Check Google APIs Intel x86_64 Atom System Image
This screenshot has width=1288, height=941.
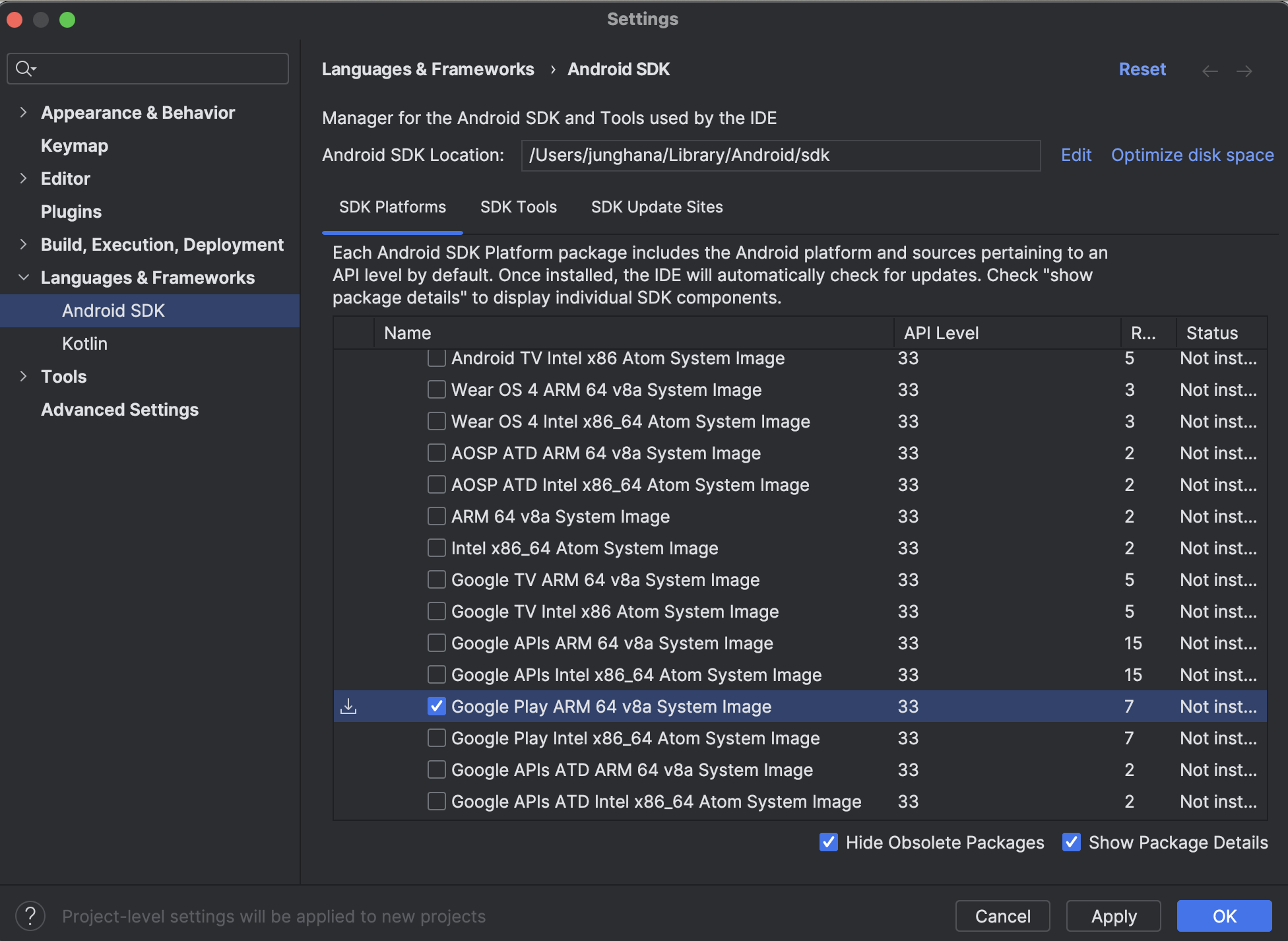pyautogui.click(x=436, y=675)
